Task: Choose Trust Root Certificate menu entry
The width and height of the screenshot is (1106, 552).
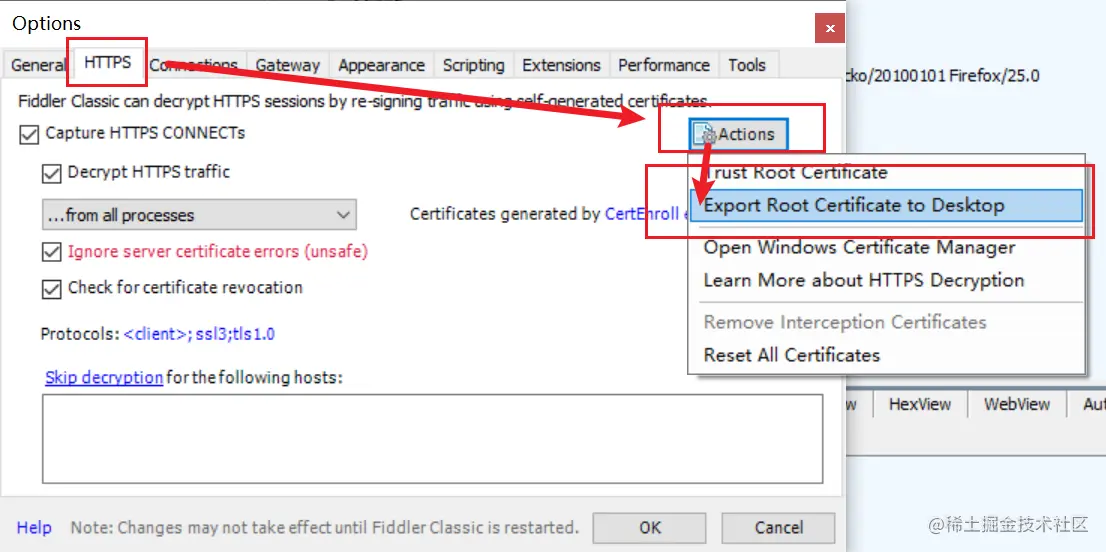Action: [x=886, y=171]
